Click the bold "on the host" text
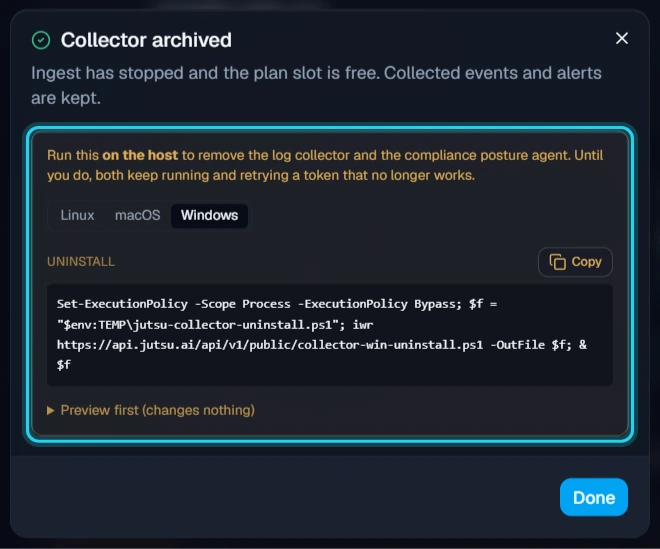 pyautogui.click(x=140, y=155)
